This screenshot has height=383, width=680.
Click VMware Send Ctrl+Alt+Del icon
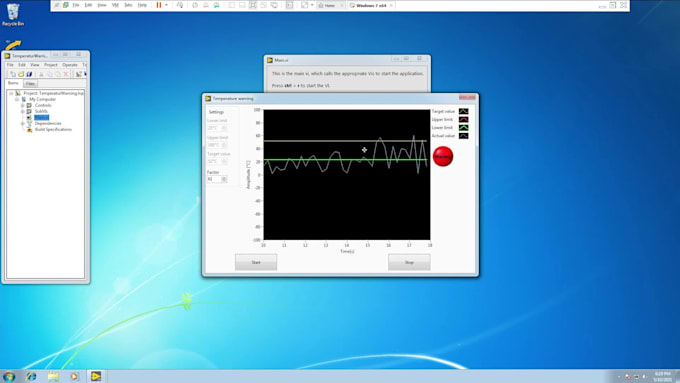(x=180, y=5)
